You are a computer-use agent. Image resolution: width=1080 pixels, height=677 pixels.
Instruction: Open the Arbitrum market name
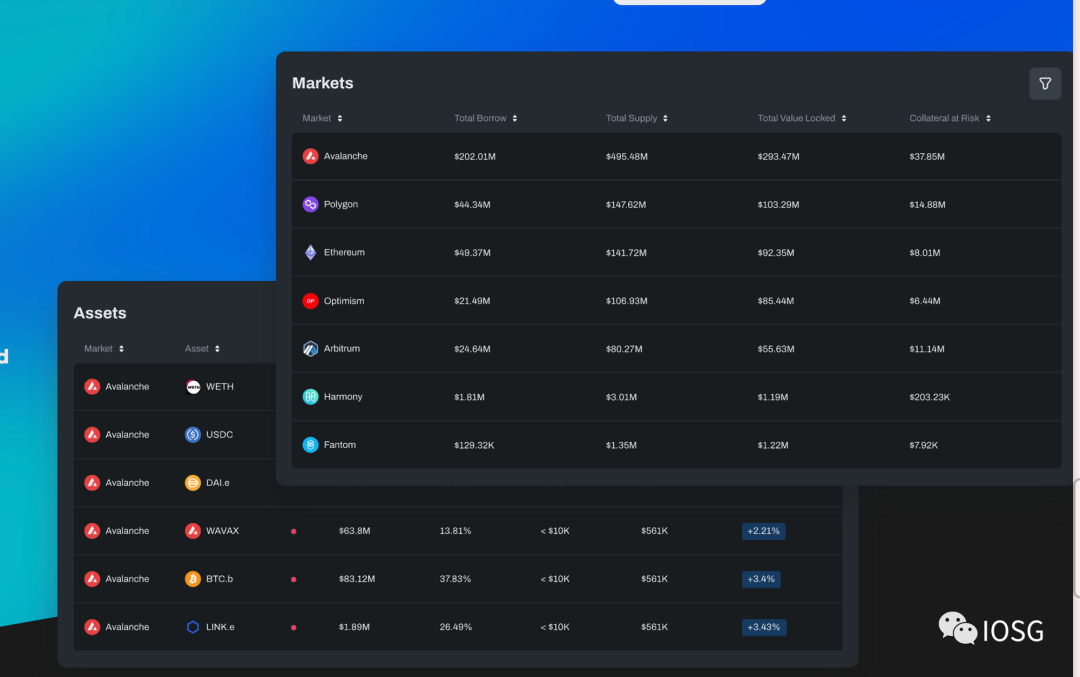(342, 348)
